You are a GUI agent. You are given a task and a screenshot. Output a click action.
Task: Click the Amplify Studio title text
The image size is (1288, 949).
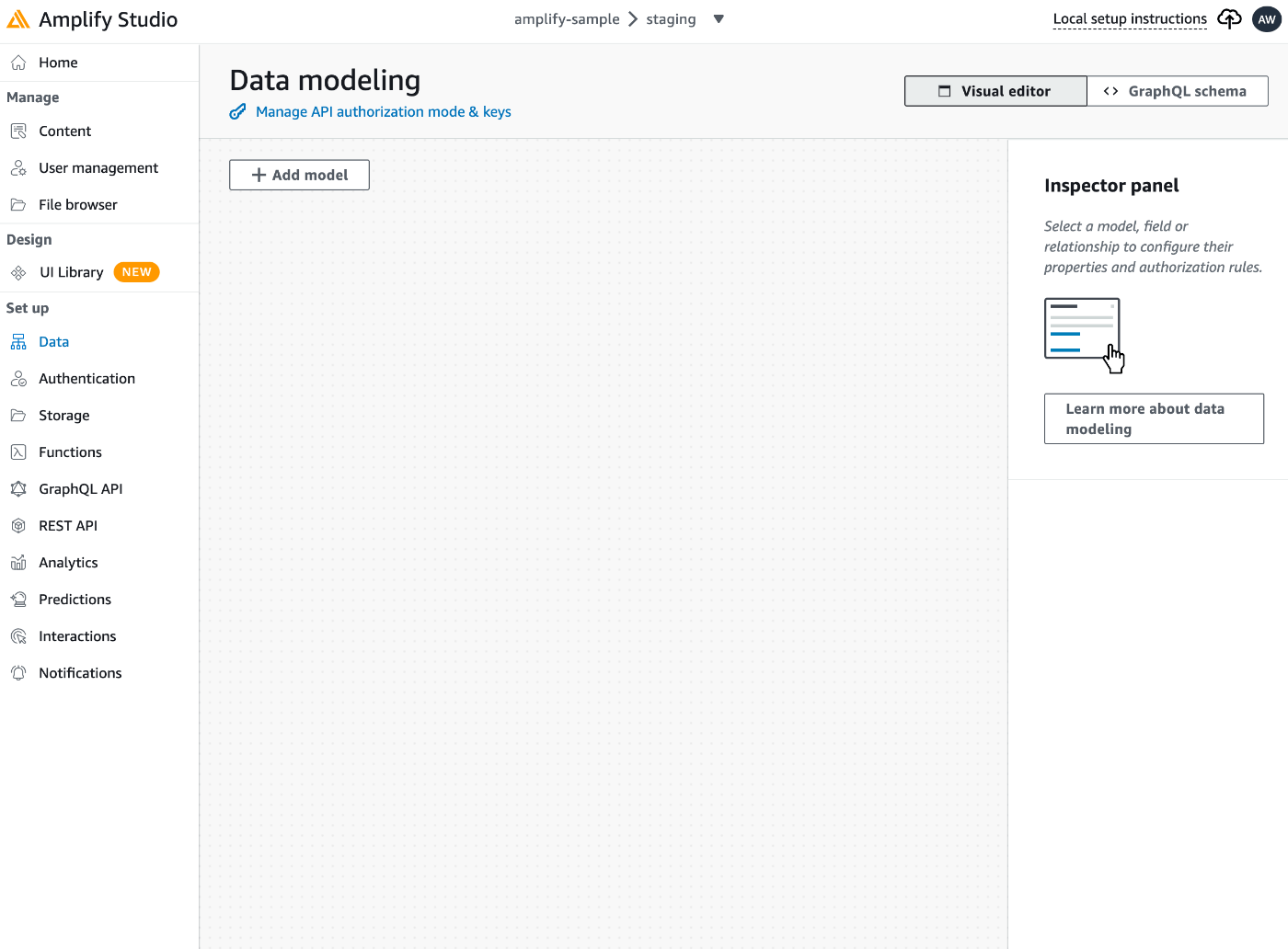[x=108, y=19]
